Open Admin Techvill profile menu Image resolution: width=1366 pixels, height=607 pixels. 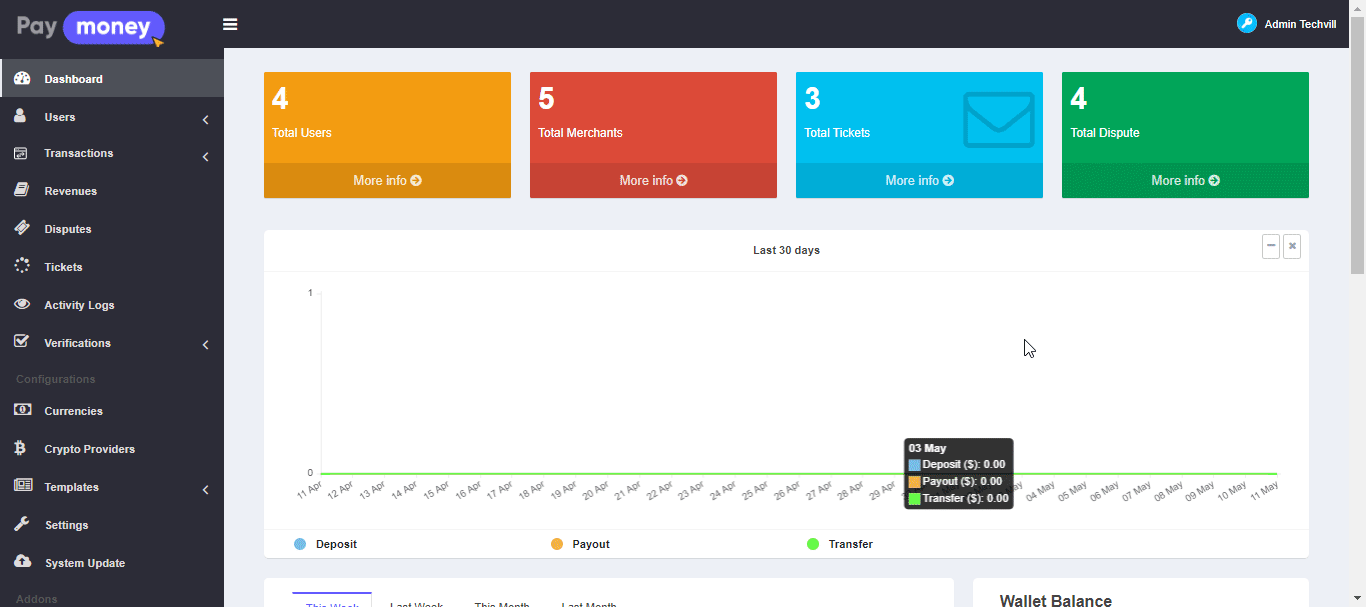point(1287,24)
